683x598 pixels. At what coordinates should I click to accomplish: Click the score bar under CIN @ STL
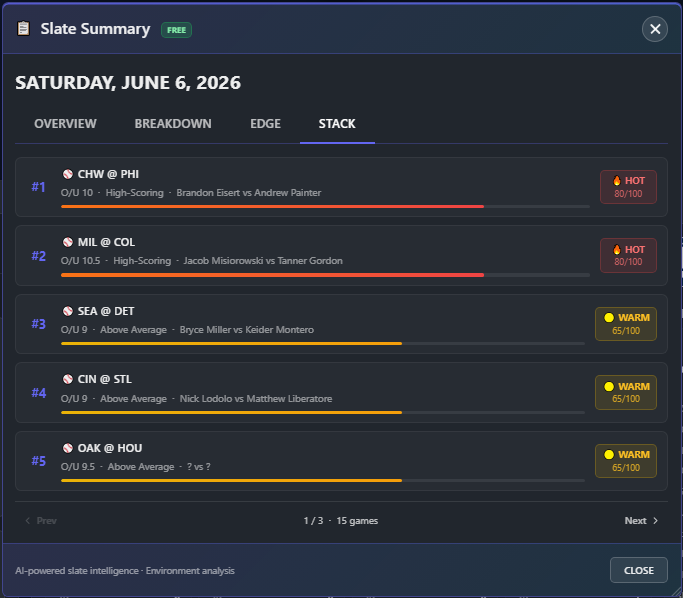323,412
